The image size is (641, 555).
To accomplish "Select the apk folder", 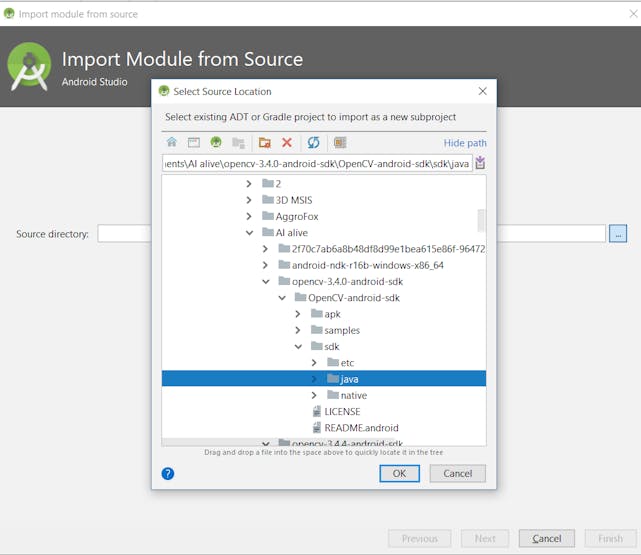I will pos(332,314).
